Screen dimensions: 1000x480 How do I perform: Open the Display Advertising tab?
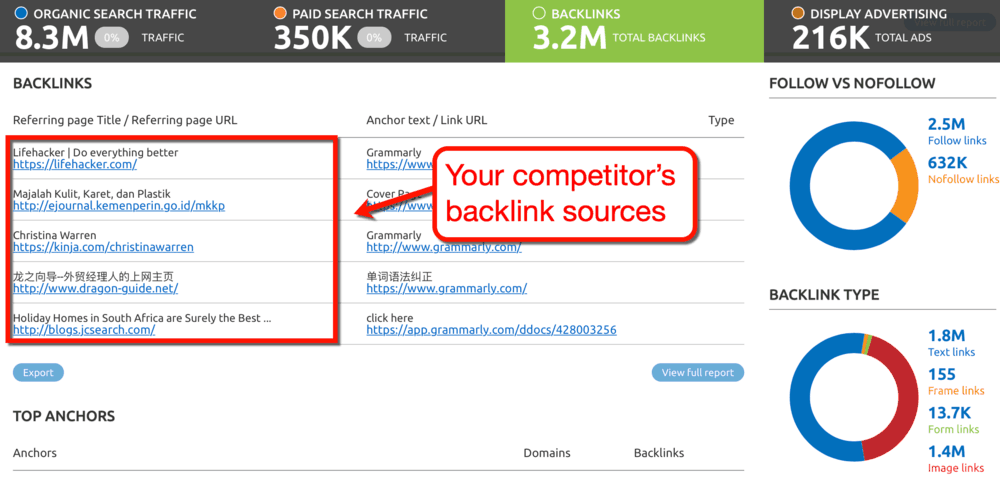tap(882, 31)
